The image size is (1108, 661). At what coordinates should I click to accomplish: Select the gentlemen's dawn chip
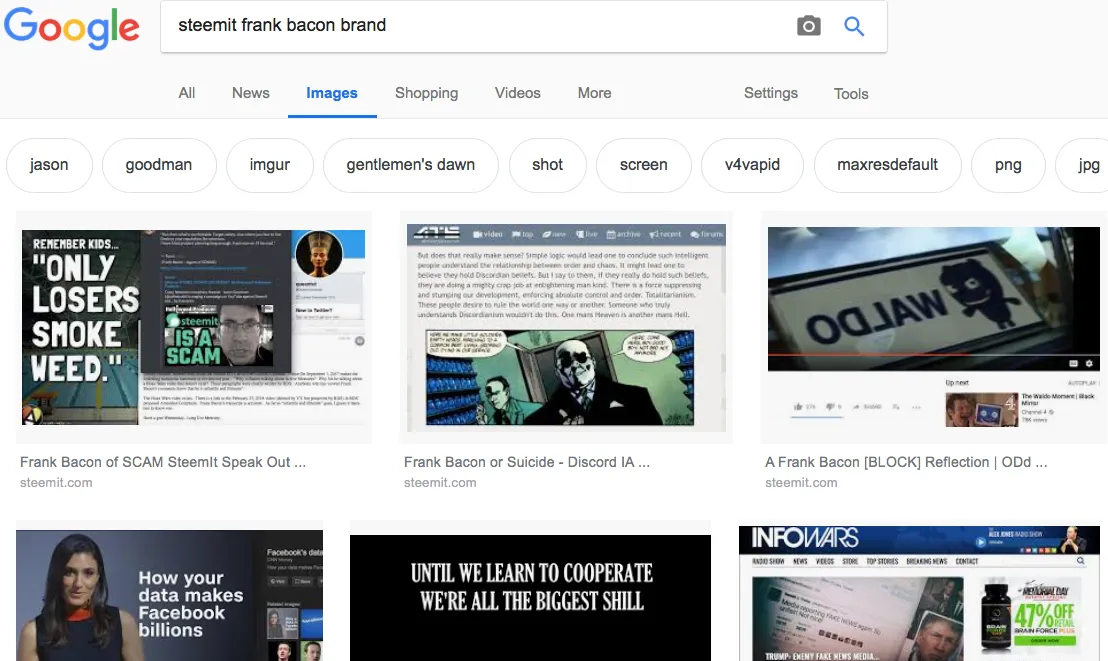coord(411,165)
